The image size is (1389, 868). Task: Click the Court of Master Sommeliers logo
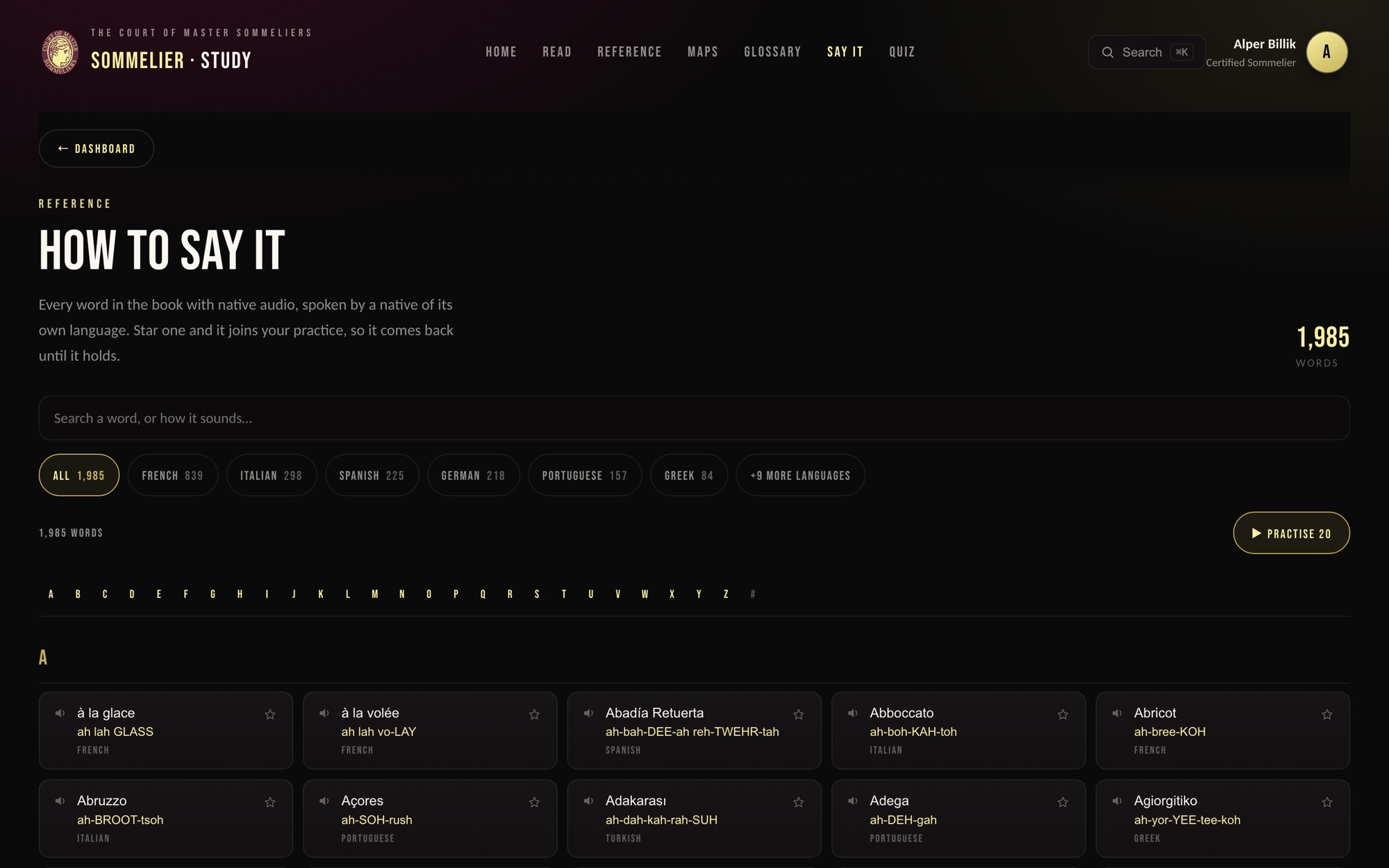pos(60,52)
